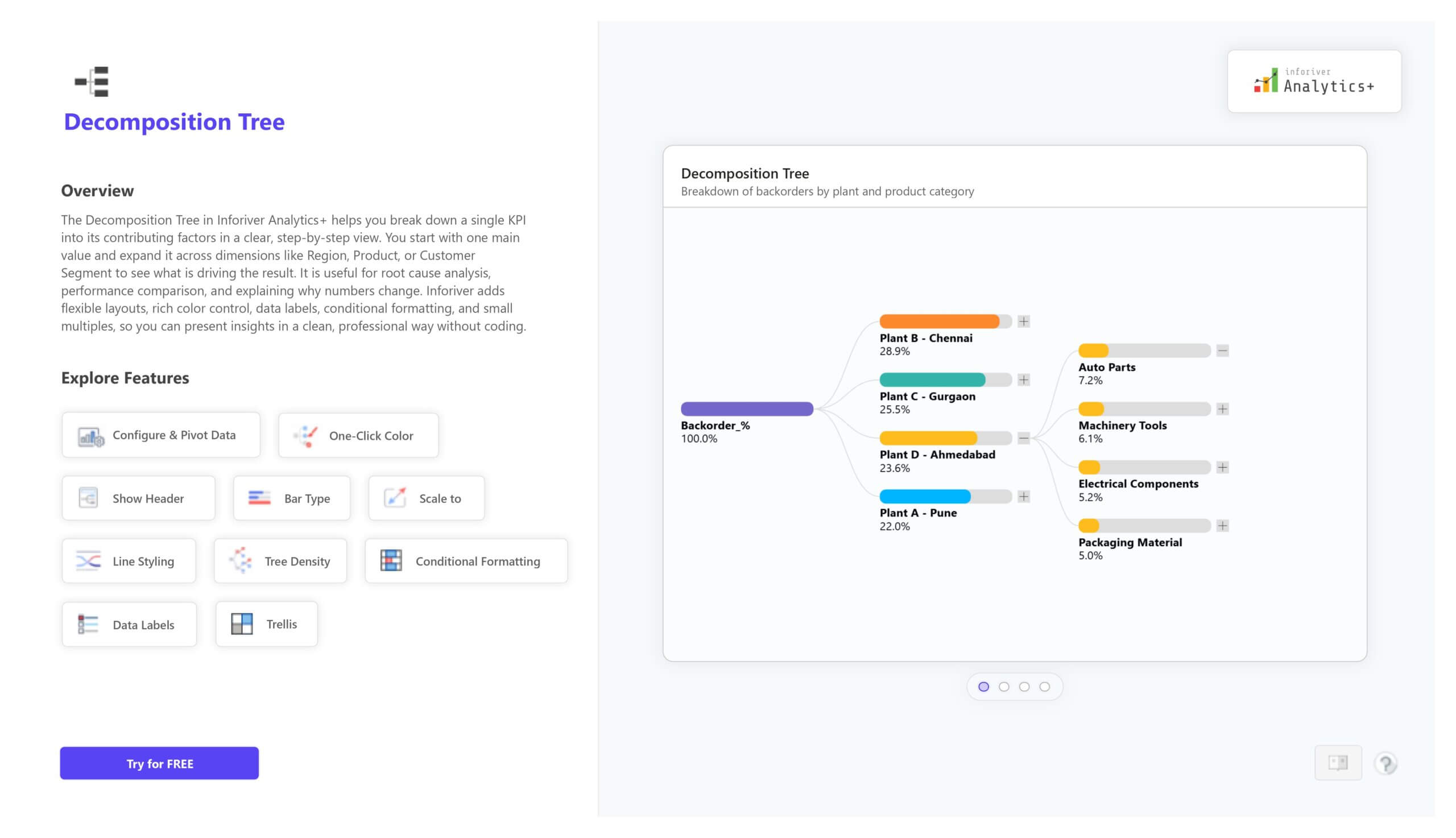Click the One-Click Color icon
This screenshot has height=838, width=1456.
(x=306, y=437)
